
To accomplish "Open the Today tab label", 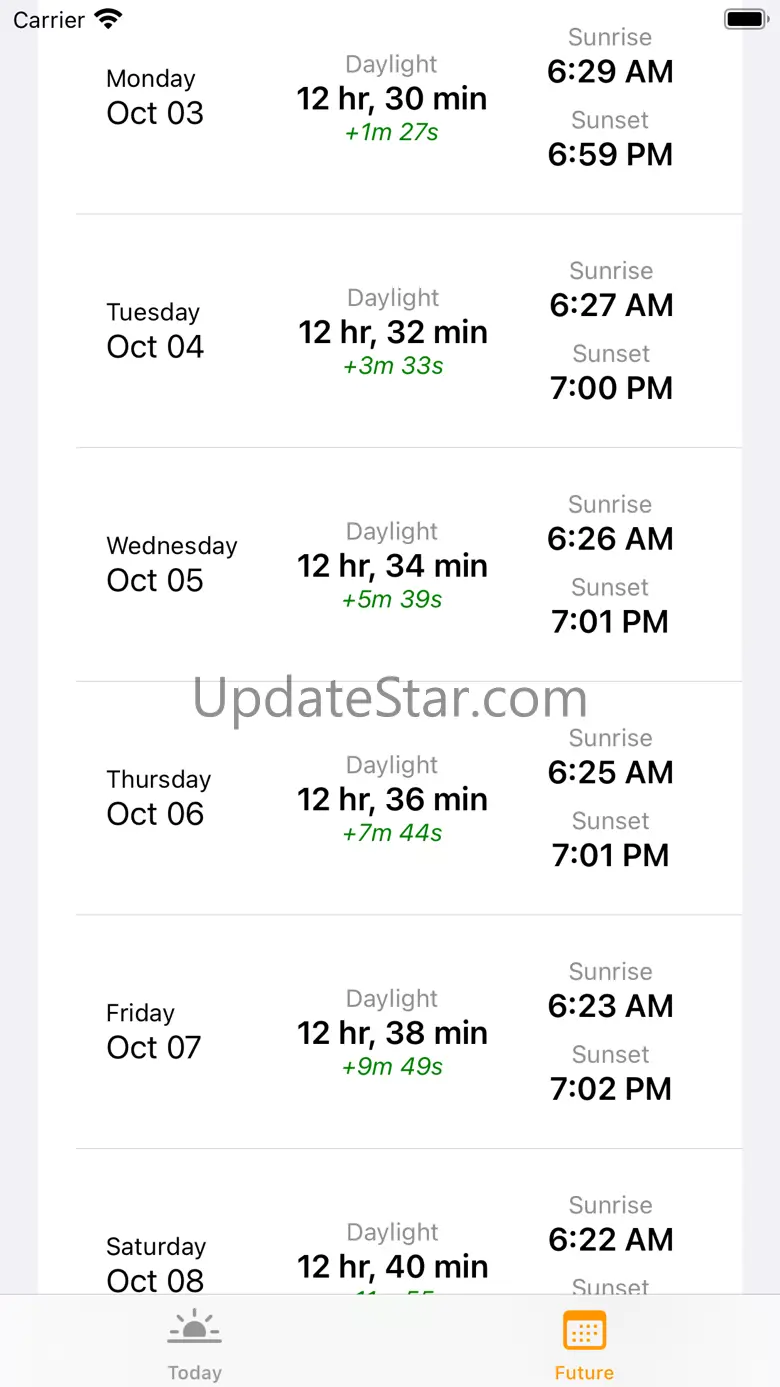I will coord(194,1372).
